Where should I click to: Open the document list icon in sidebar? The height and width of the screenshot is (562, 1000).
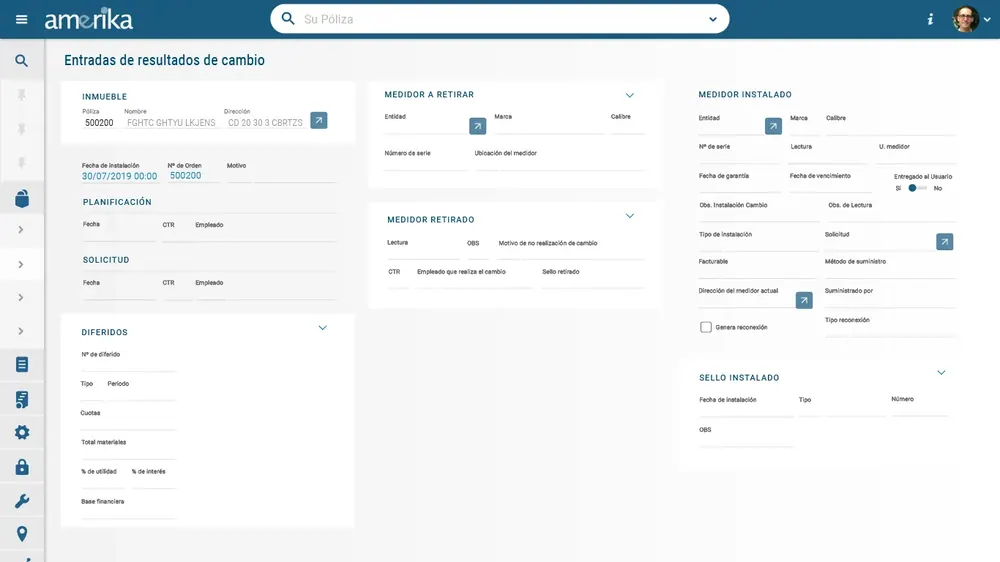point(22,364)
